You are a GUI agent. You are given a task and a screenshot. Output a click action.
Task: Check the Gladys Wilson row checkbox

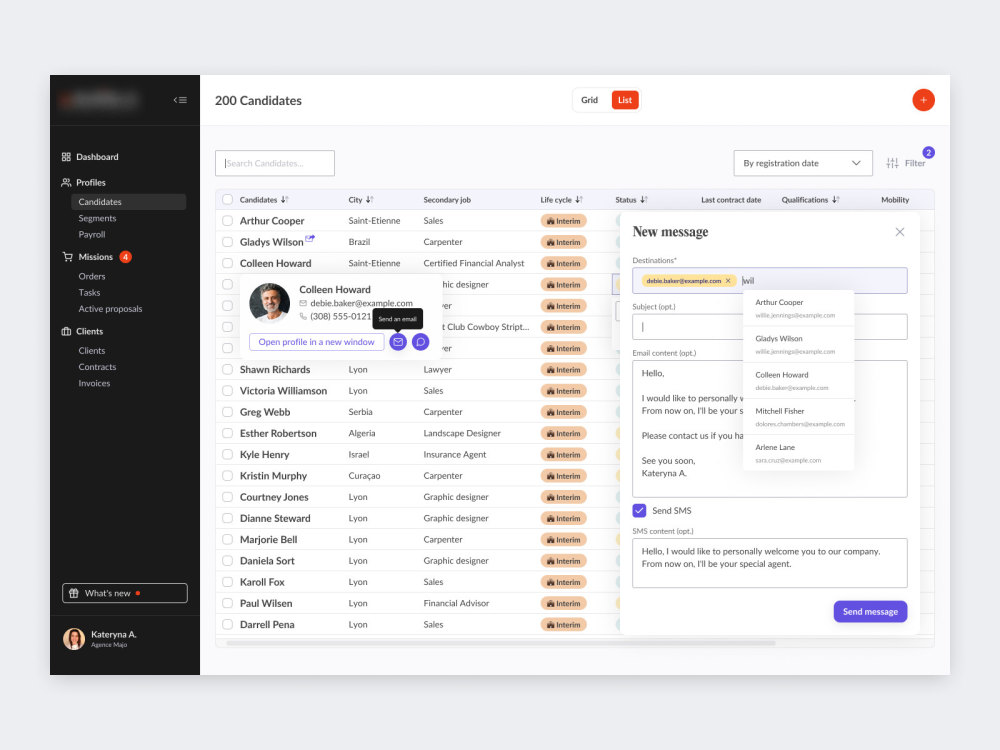[228, 242]
